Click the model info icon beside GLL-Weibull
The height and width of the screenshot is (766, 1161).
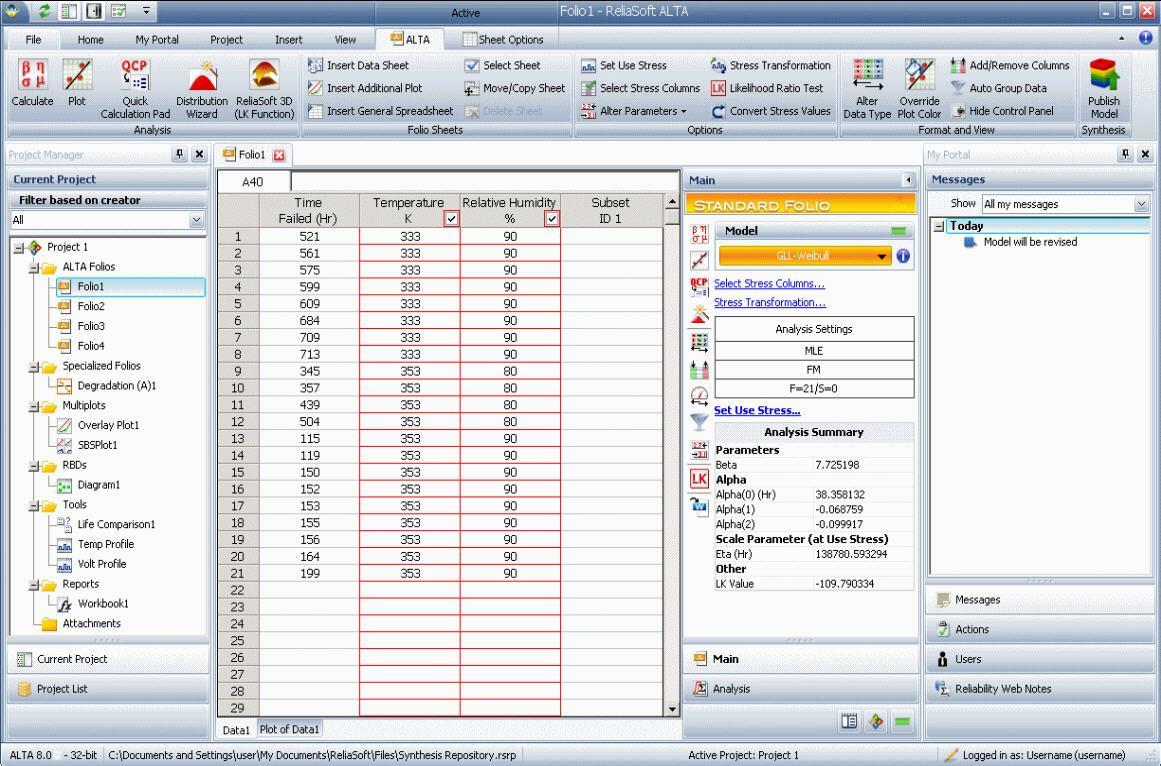(903, 256)
